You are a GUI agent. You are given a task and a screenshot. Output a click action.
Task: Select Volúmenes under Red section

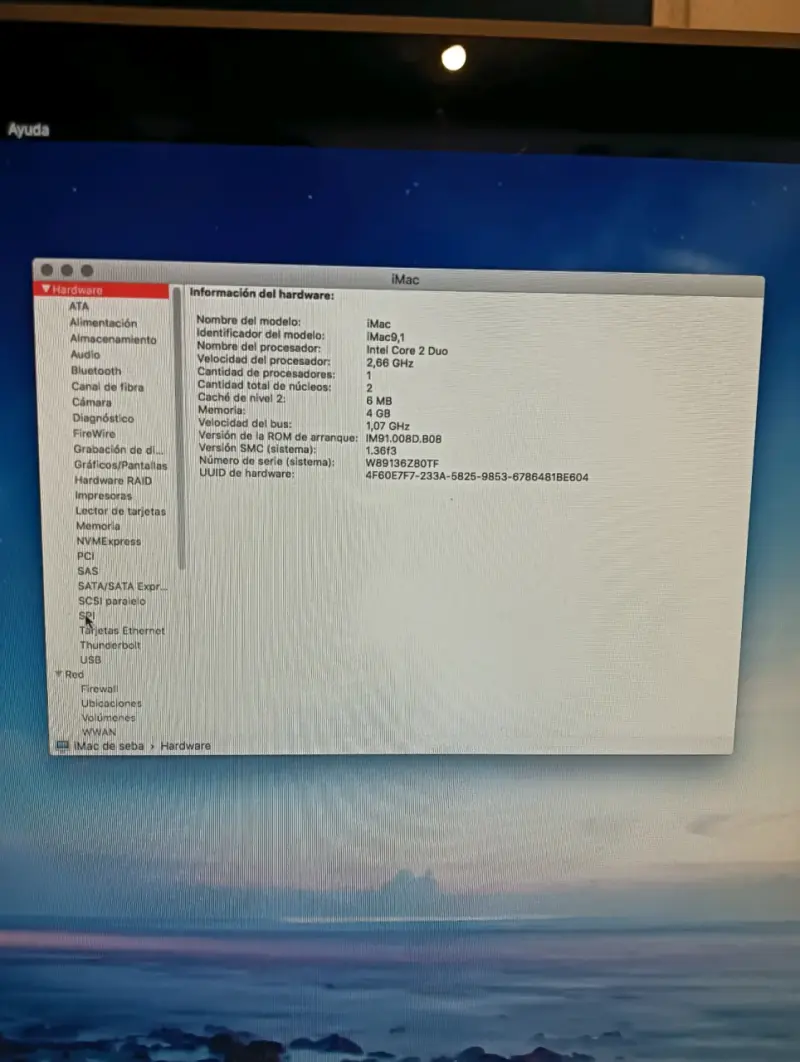tap(108, 717)
